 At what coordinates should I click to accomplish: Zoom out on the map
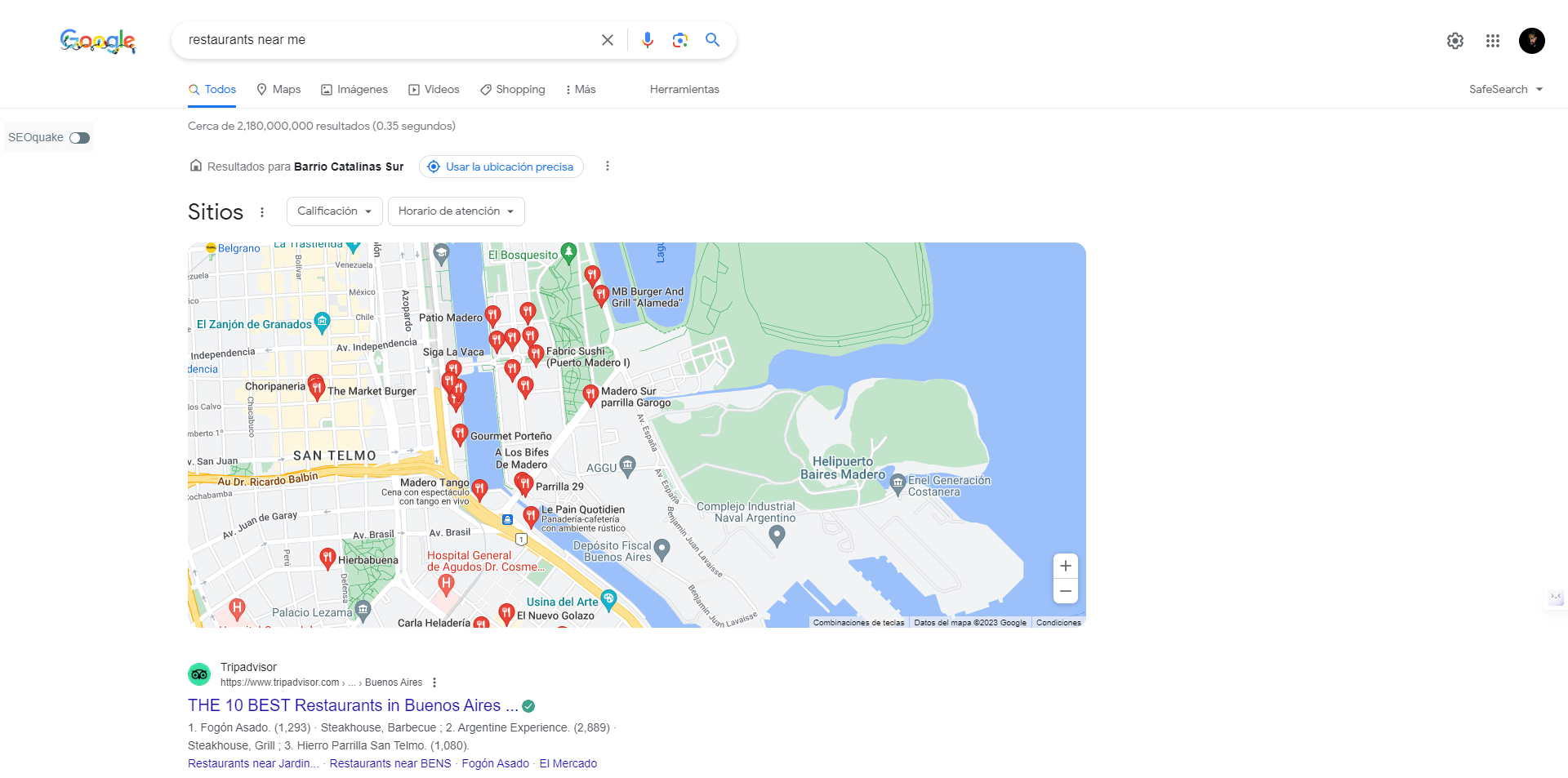pos(1065,590)
